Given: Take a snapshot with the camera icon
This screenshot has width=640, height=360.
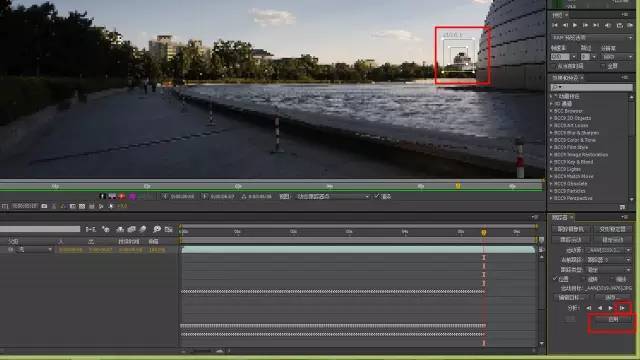Looking at the screenshot, I should coord(44,206).
